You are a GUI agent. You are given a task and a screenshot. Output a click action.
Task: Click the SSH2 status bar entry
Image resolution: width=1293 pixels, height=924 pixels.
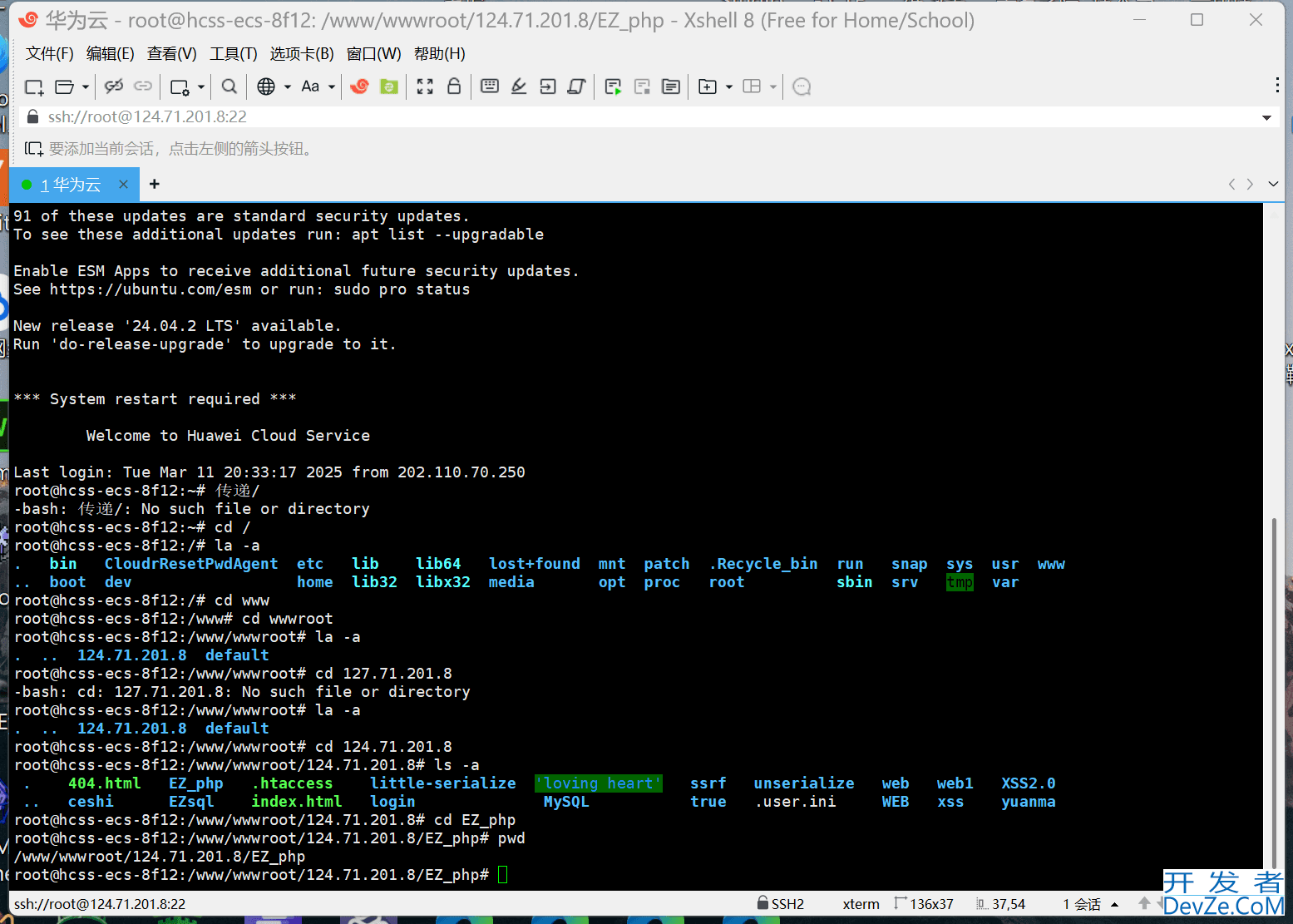point(781,904)
